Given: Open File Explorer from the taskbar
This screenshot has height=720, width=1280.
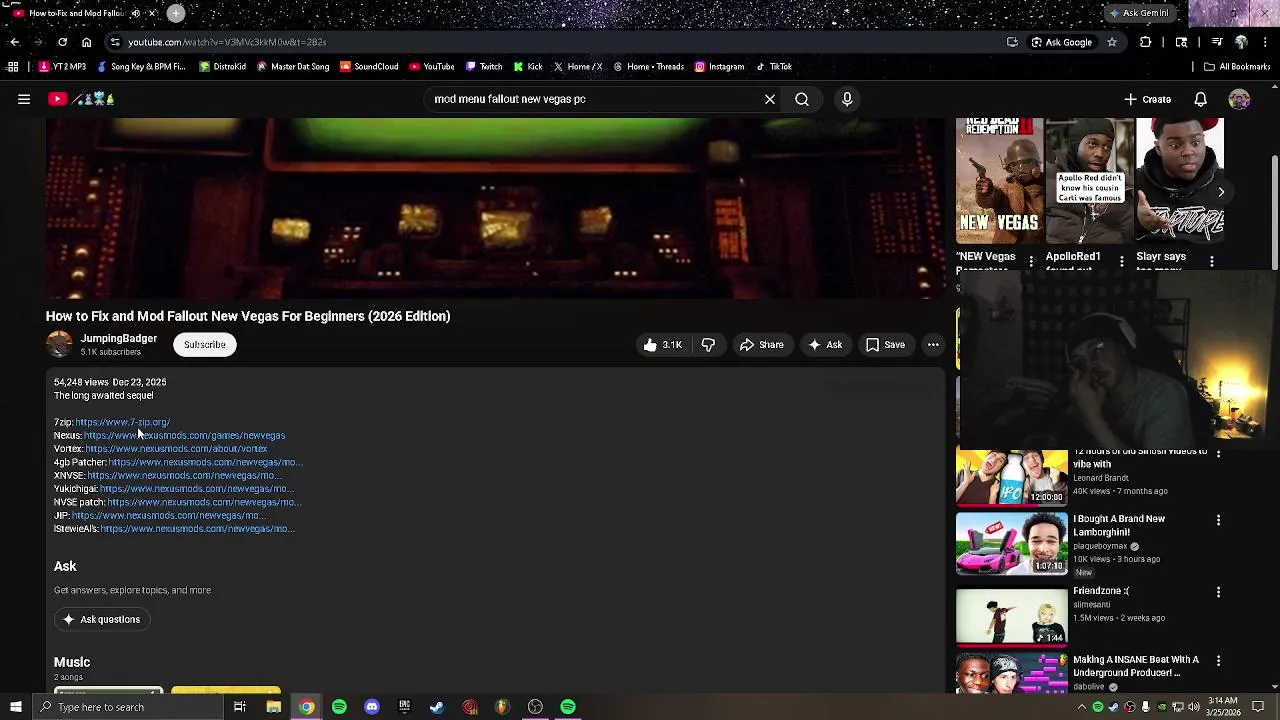Looking at the screenshot, I should click(x=273, y=707).
